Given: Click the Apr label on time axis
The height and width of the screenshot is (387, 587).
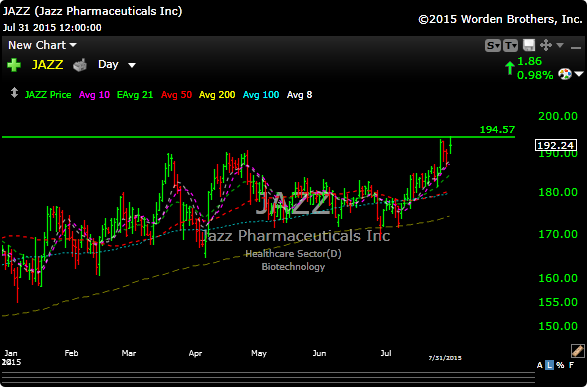Looking at the screenshot, I should click(x=195, y=353).
